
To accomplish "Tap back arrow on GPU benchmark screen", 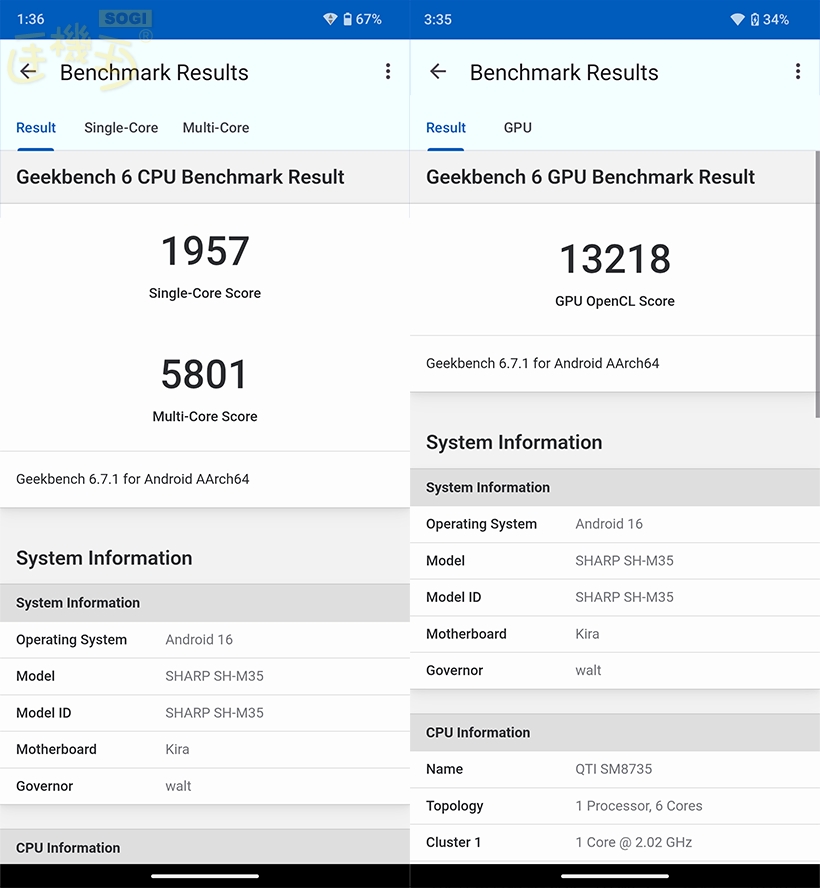I will point(438,72).
